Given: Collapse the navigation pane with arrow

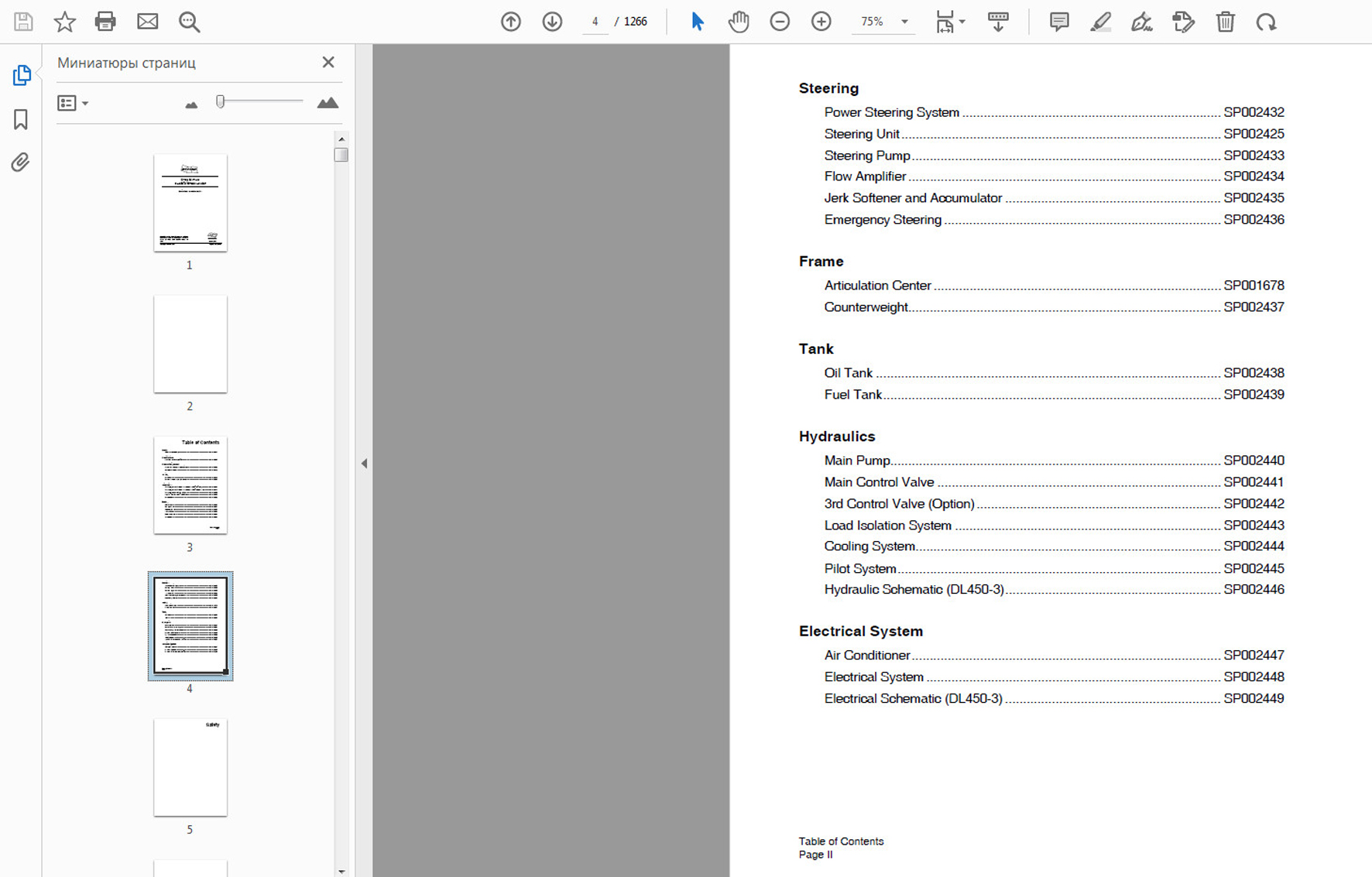Looking at the screenshot, I should 364,464.
